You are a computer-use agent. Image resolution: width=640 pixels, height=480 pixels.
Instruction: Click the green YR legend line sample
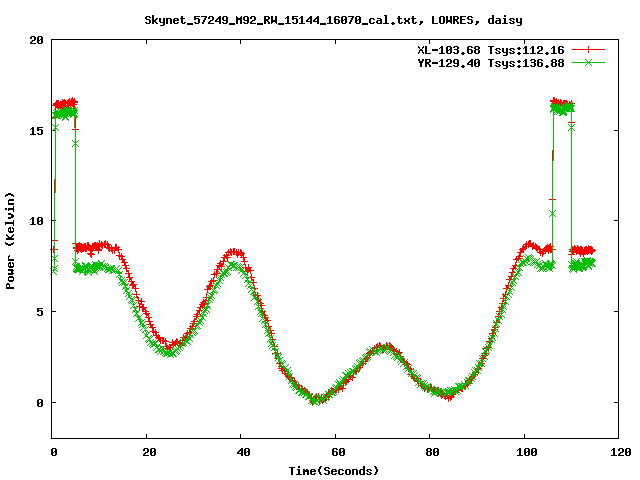[588, 62]
